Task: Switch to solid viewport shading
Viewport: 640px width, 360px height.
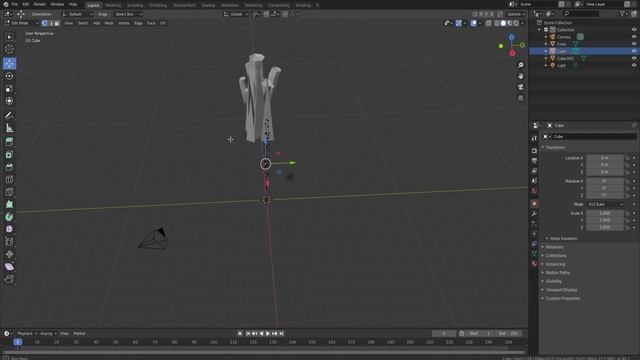Action: click(x=503, y=23)
